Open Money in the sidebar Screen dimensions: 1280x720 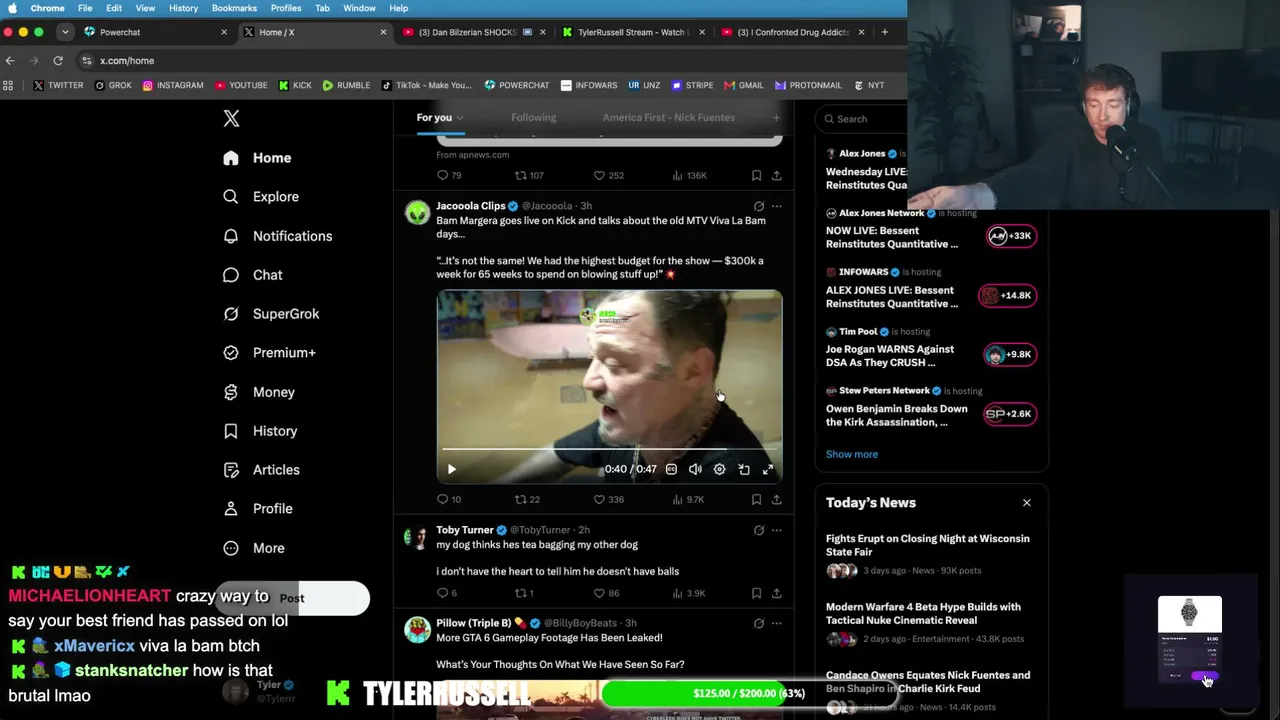[258, 392]
